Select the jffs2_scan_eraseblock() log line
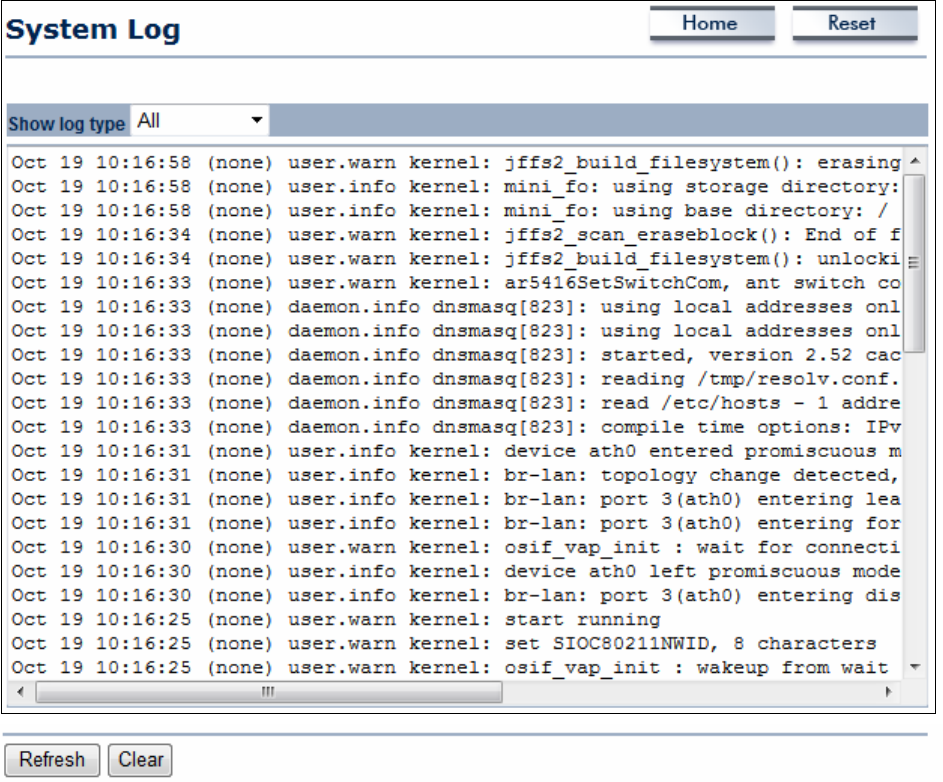Image resolution: width=943 pixels, height=782 pixels. (456, 235)
